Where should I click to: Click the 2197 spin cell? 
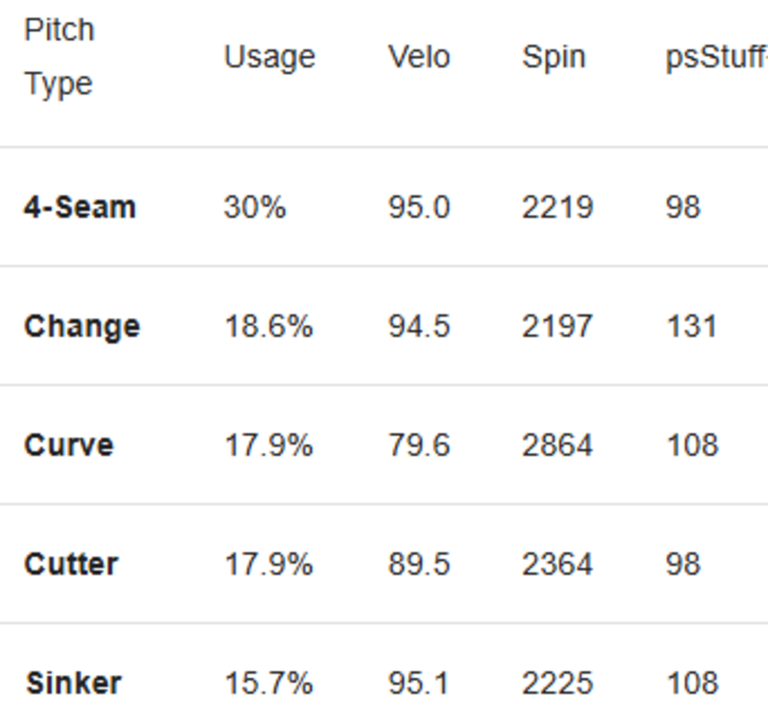pyautogui.click(x=557, y=326)
